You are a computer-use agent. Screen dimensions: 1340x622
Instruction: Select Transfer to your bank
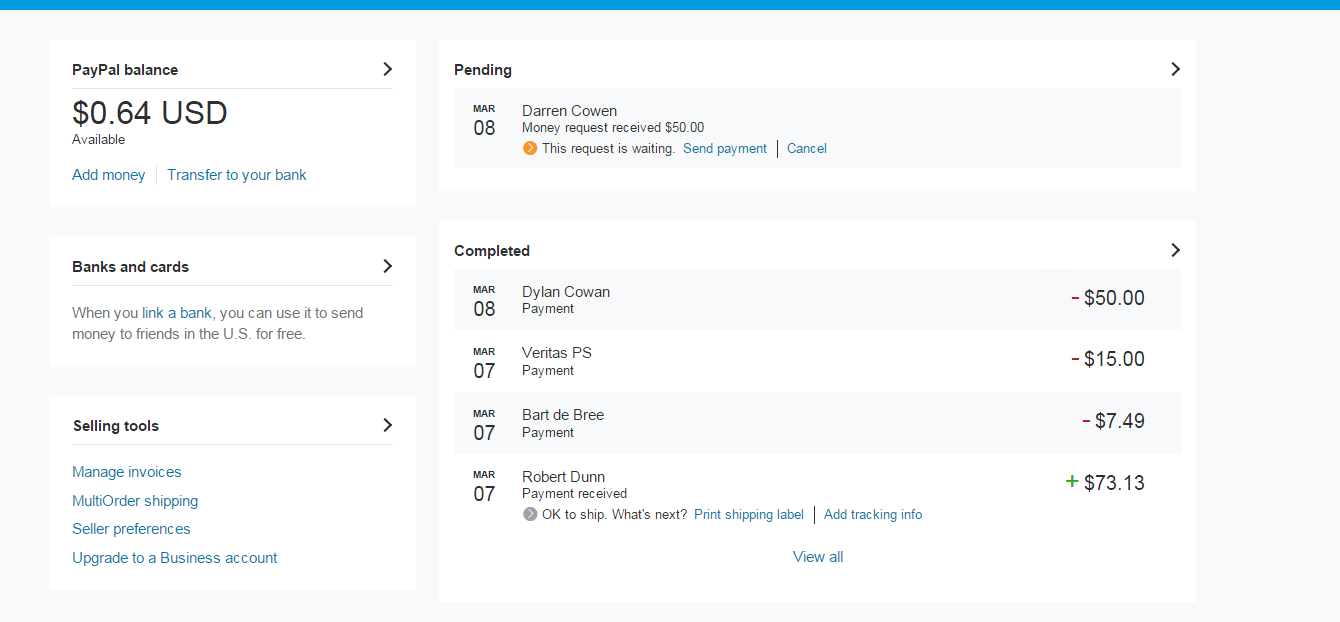click(237, 175)
